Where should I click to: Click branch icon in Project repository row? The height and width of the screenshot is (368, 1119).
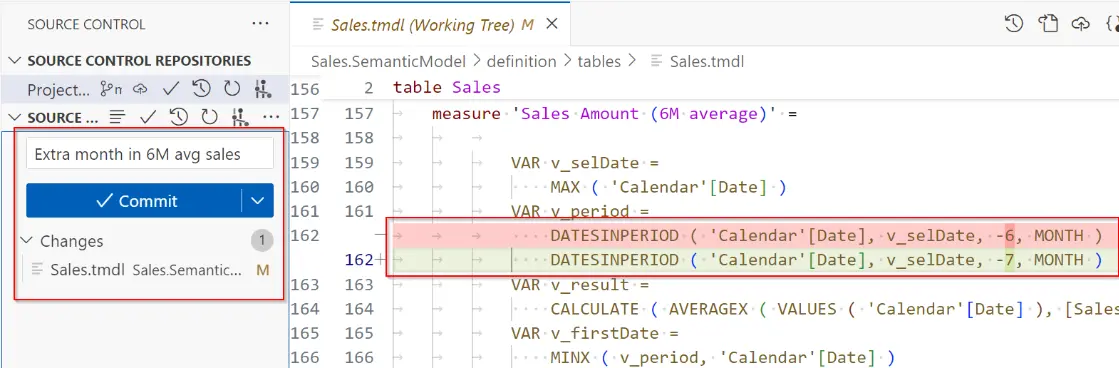(x=111, y=89)
